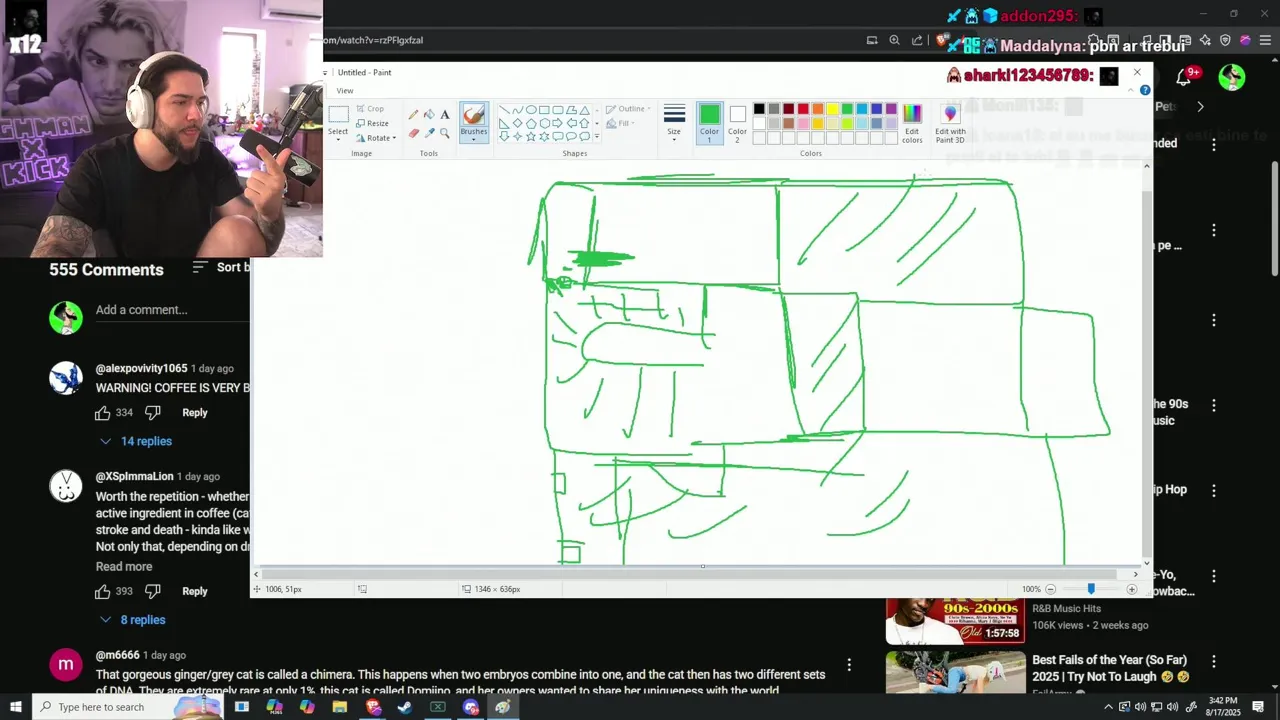Select the Magnifier tool in Paint
This screenshot has width=1280, height=720.
click(445, 133)
